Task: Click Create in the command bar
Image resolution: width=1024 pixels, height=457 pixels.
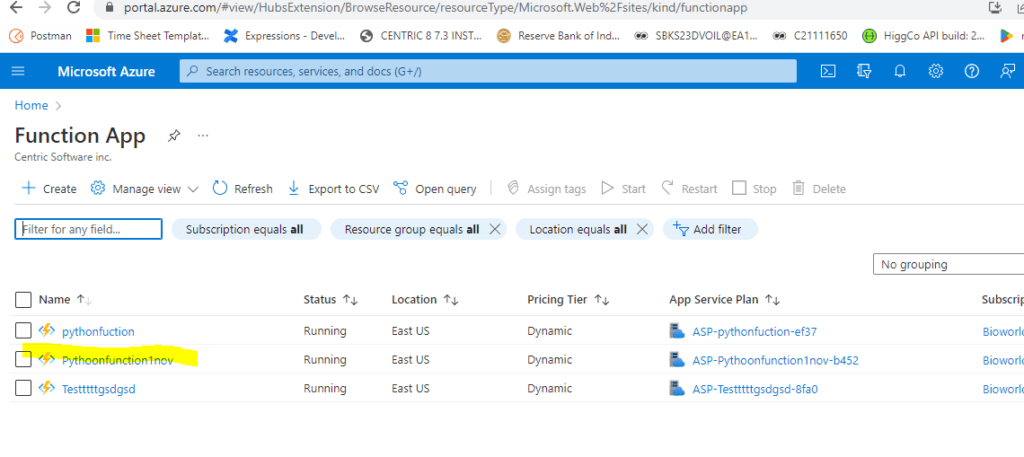Action: 49,189
